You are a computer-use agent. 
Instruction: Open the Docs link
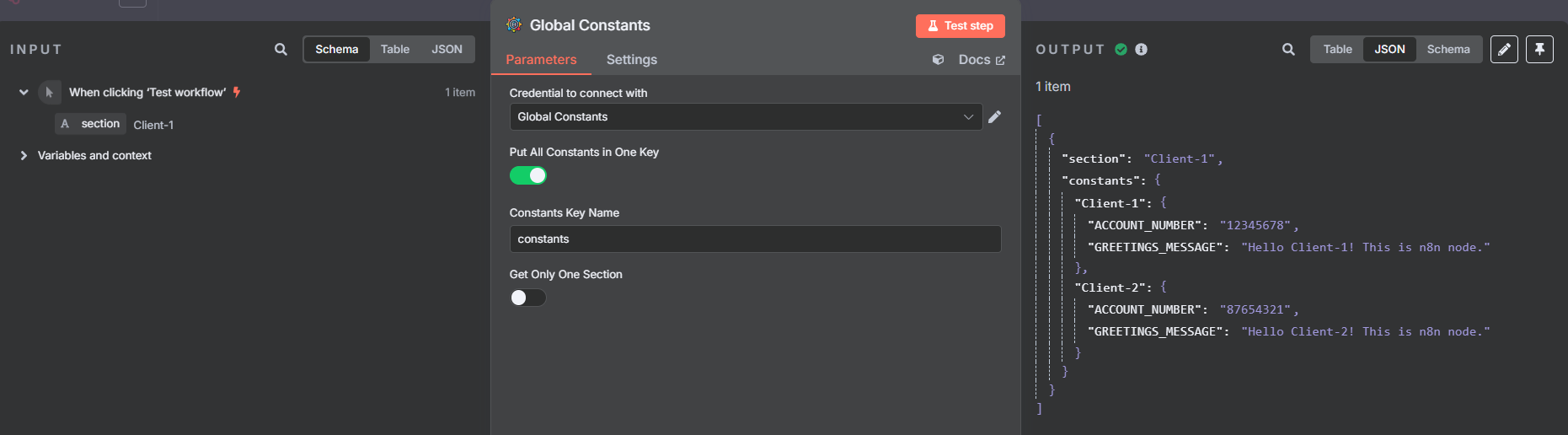982,60
